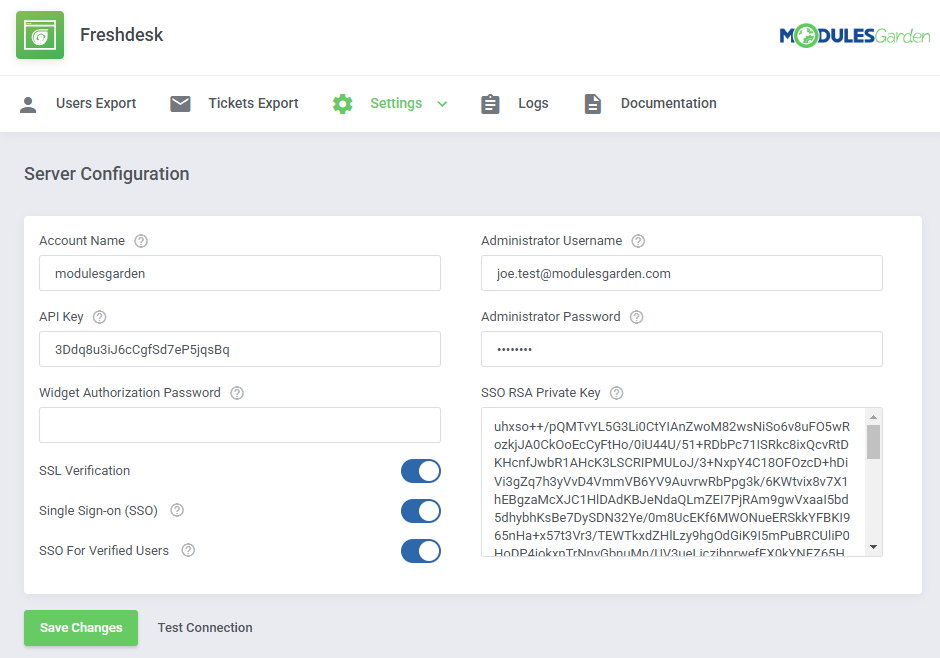This screenshot has width=940, height=658.
Task: Click the private key scroll up arrow
Action: pos(873,416)
